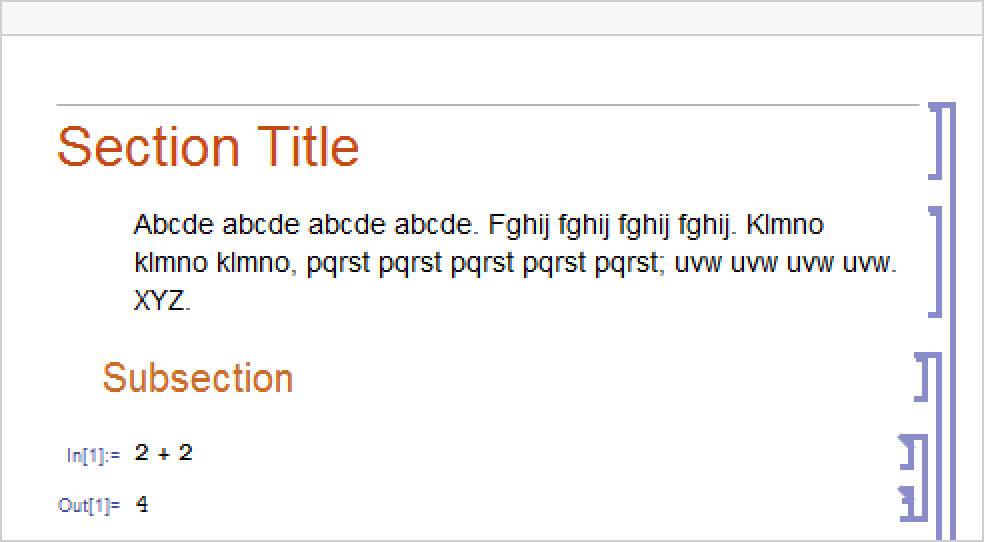Click the paragraph line starting with klmno

coord(515,264)
